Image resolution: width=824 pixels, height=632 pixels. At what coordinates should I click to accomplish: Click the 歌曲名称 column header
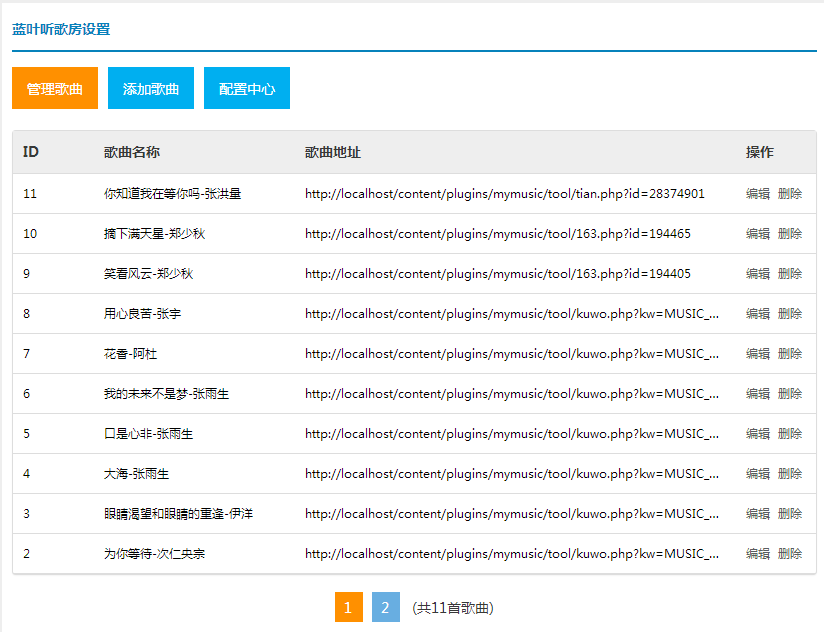pos(132,152)
